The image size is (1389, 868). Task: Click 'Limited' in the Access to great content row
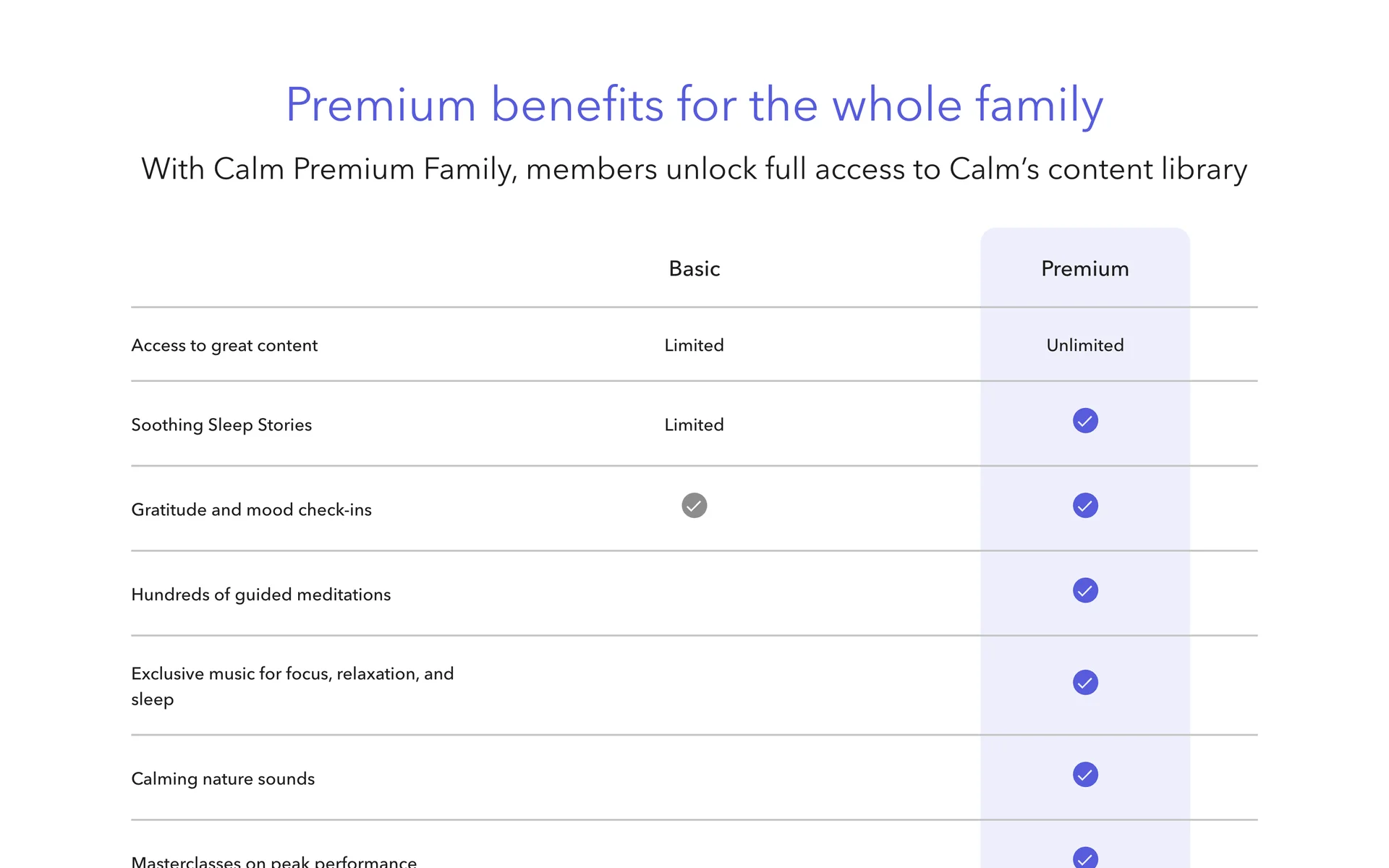(x=694, y=346)
